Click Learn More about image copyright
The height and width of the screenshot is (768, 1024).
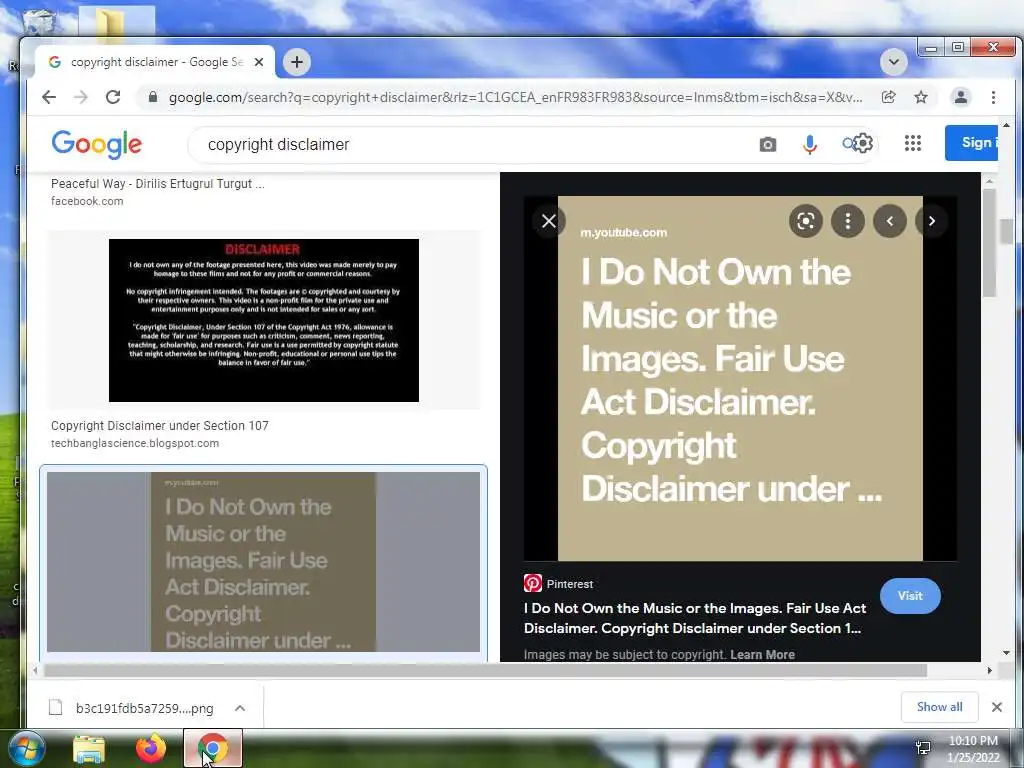click(762, 654)
